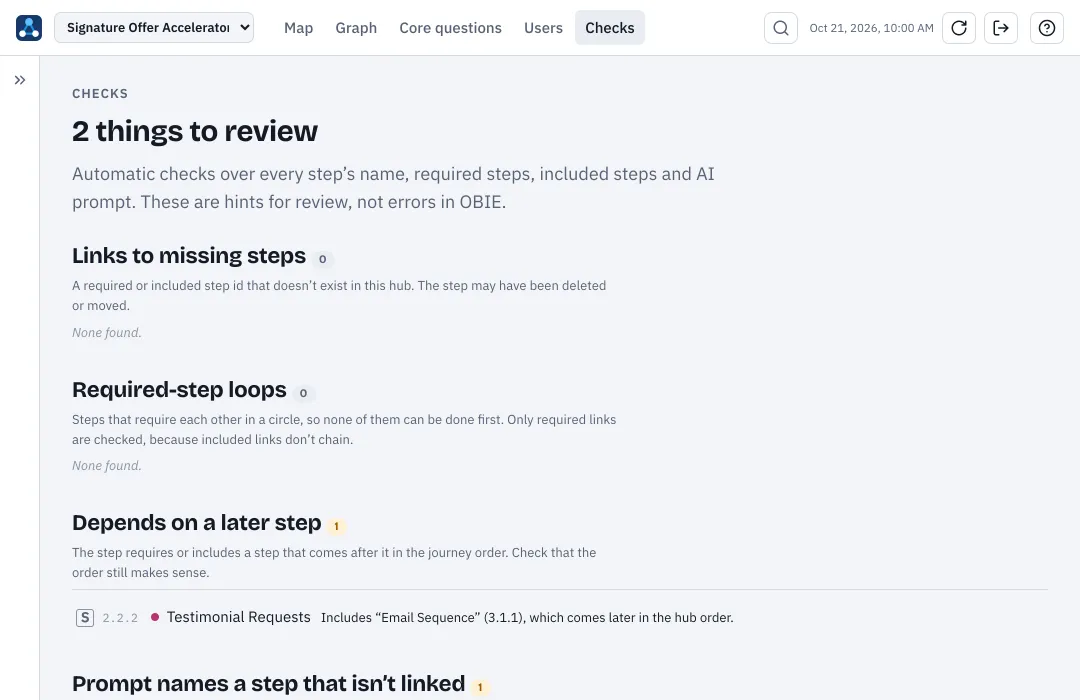
Task: Click the step number 2.2.2
Action: tap(120, 618)
